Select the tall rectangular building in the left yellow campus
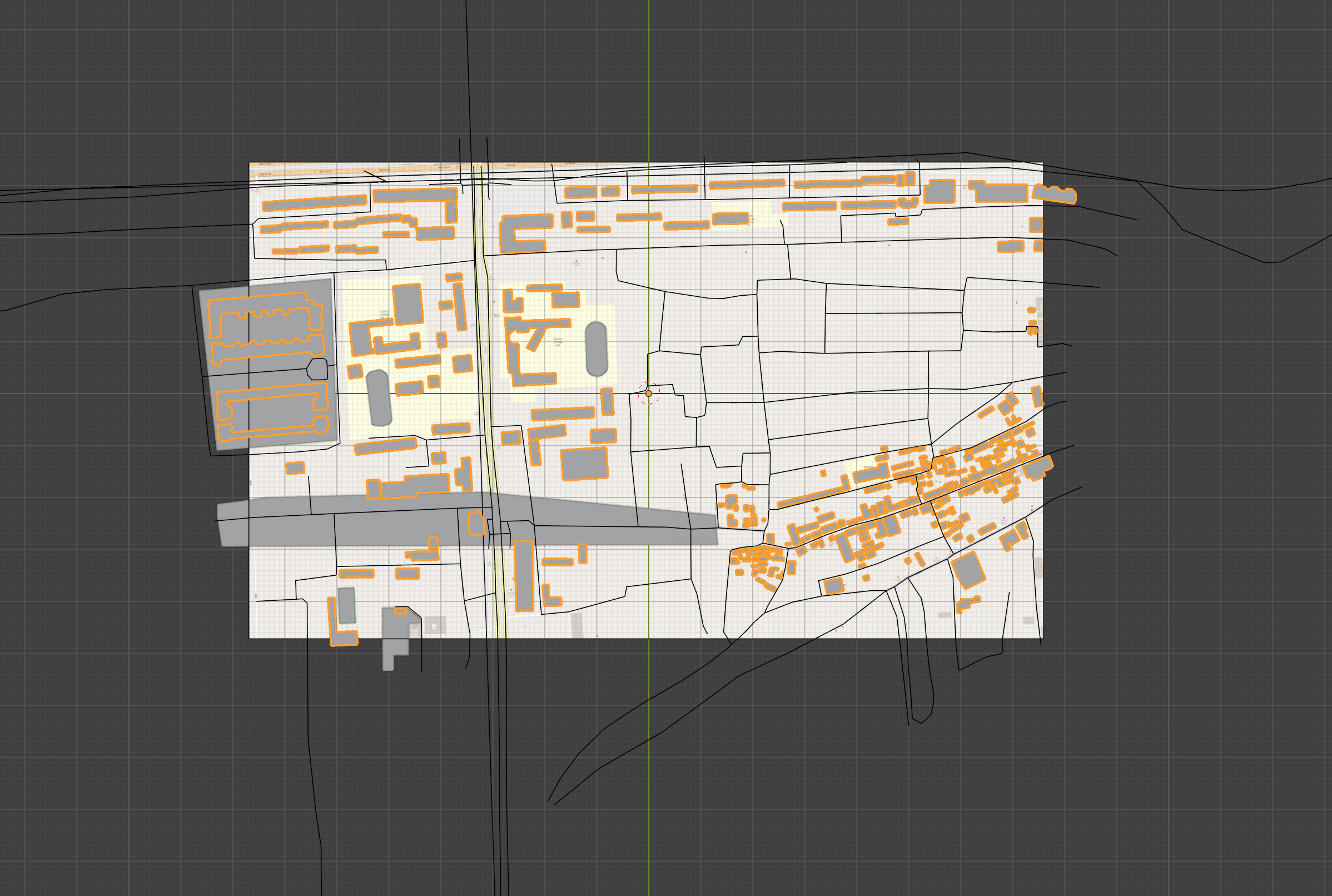Screen dimensions: 1332x896 [x=407, y=305]
